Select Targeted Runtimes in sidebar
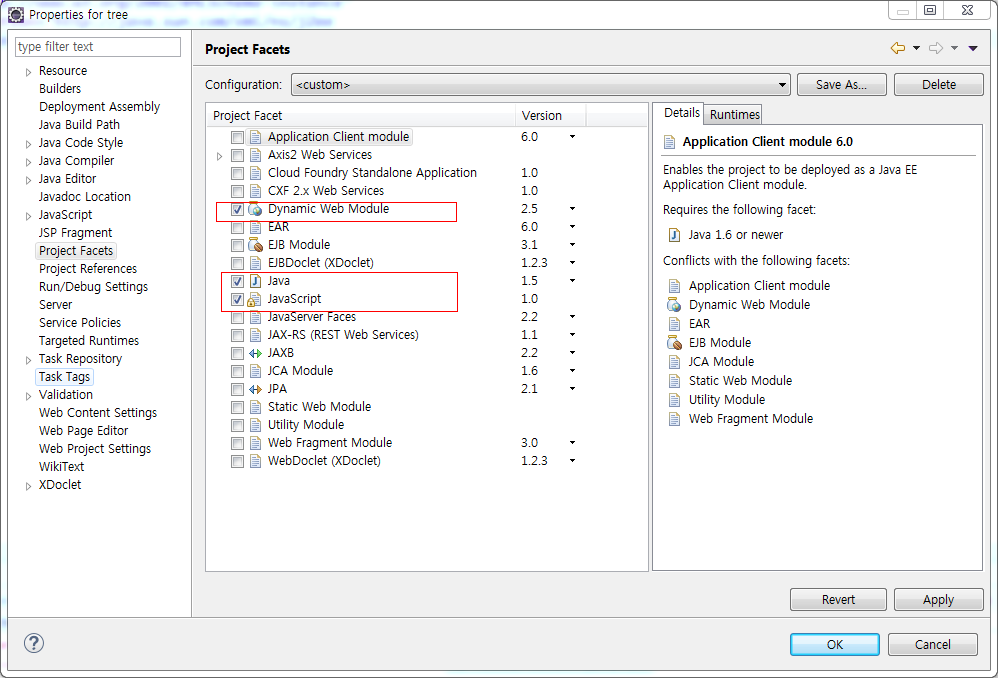 [x=88, y=341]
